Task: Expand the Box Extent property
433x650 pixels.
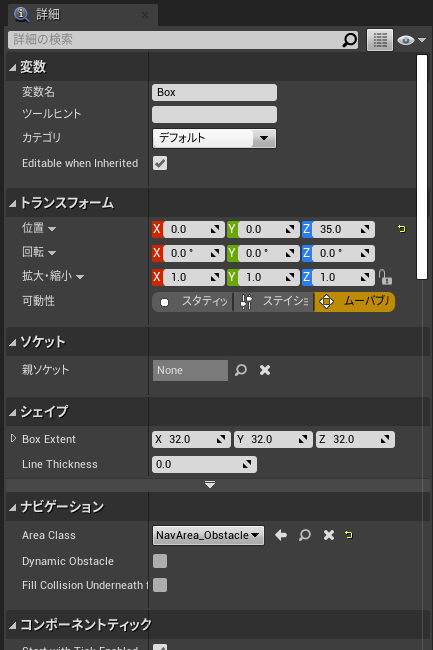Action: point(13,438)
